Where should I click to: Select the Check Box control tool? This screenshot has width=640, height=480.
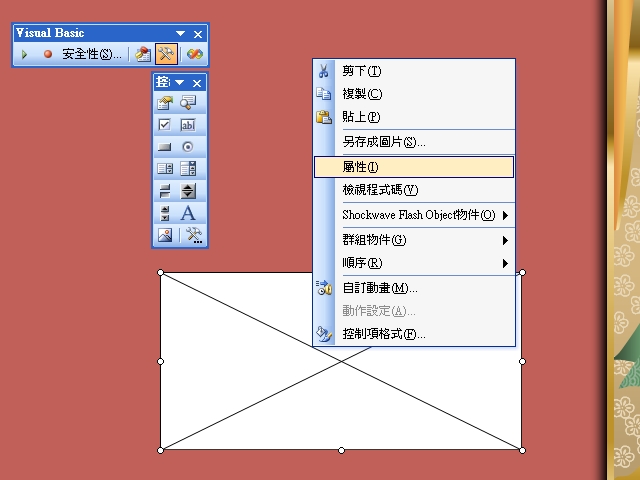click(164, 125)
